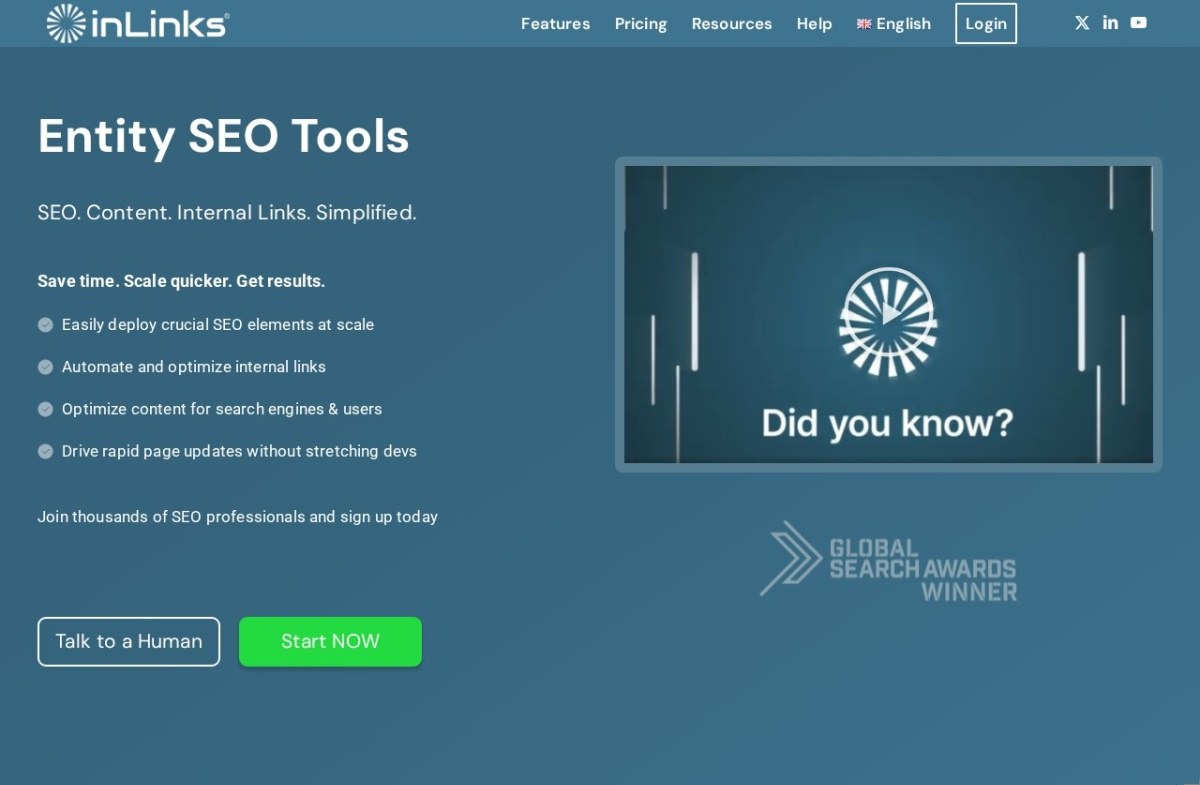Image resolution: width=1200 pixels, height=785 pixels.
Task: Open the Pricing page
Action: click(641, 24)
